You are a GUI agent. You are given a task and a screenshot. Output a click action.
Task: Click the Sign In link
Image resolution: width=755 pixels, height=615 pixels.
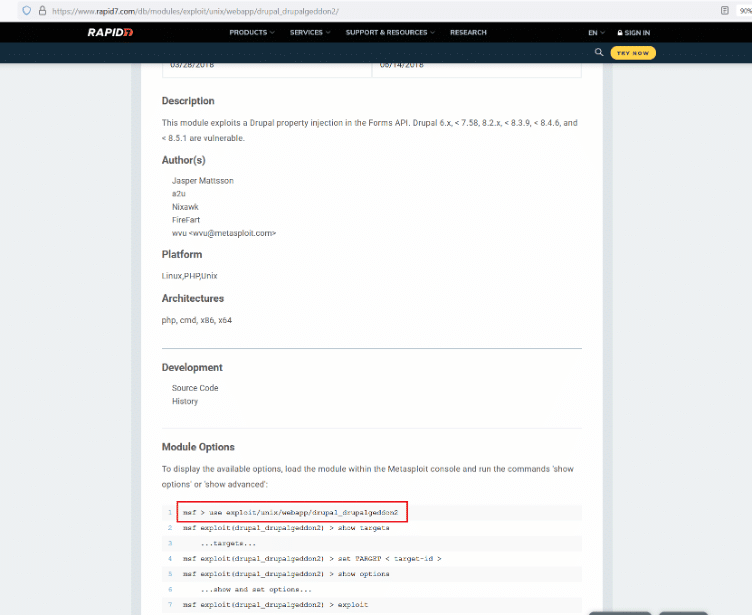click(637, 32)
